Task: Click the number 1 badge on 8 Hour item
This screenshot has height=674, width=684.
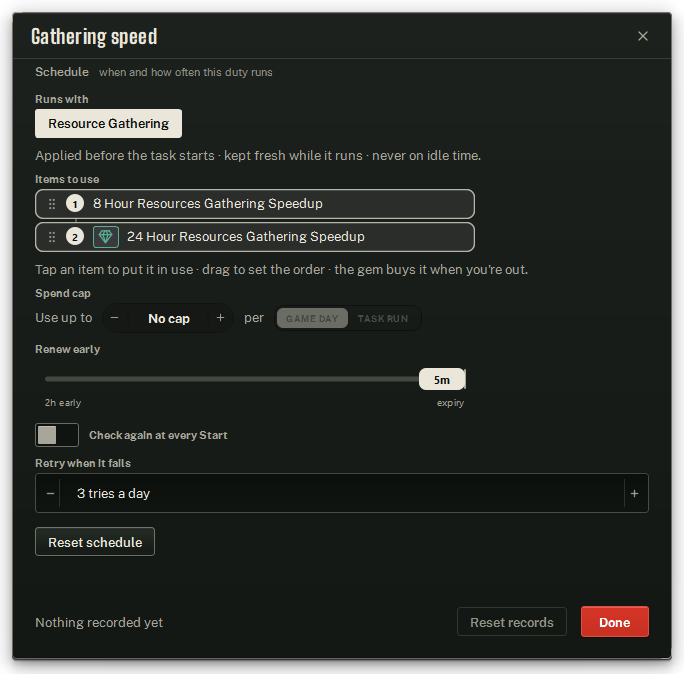Action: 75,204
